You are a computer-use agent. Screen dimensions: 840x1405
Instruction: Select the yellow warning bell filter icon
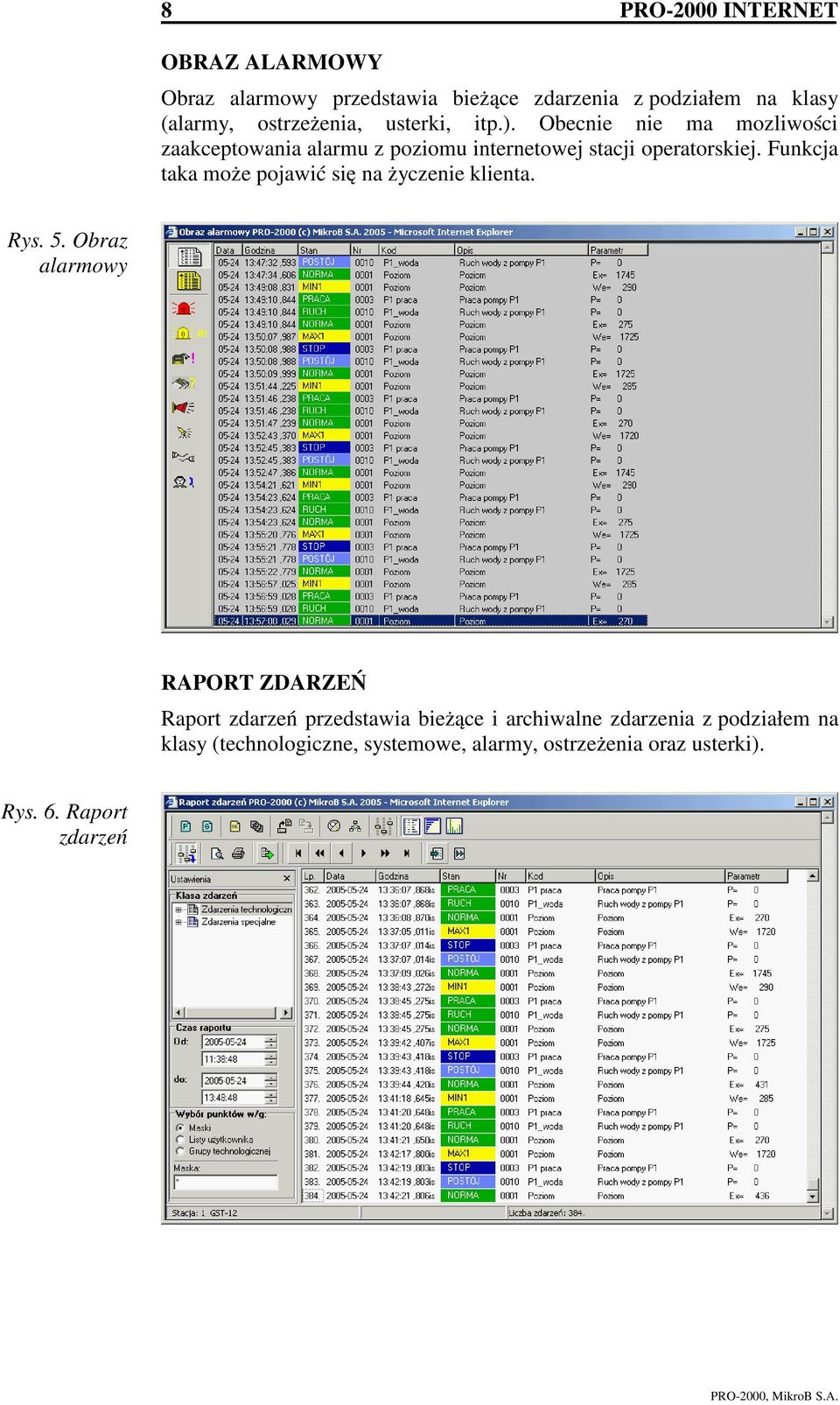coord(184,333)
